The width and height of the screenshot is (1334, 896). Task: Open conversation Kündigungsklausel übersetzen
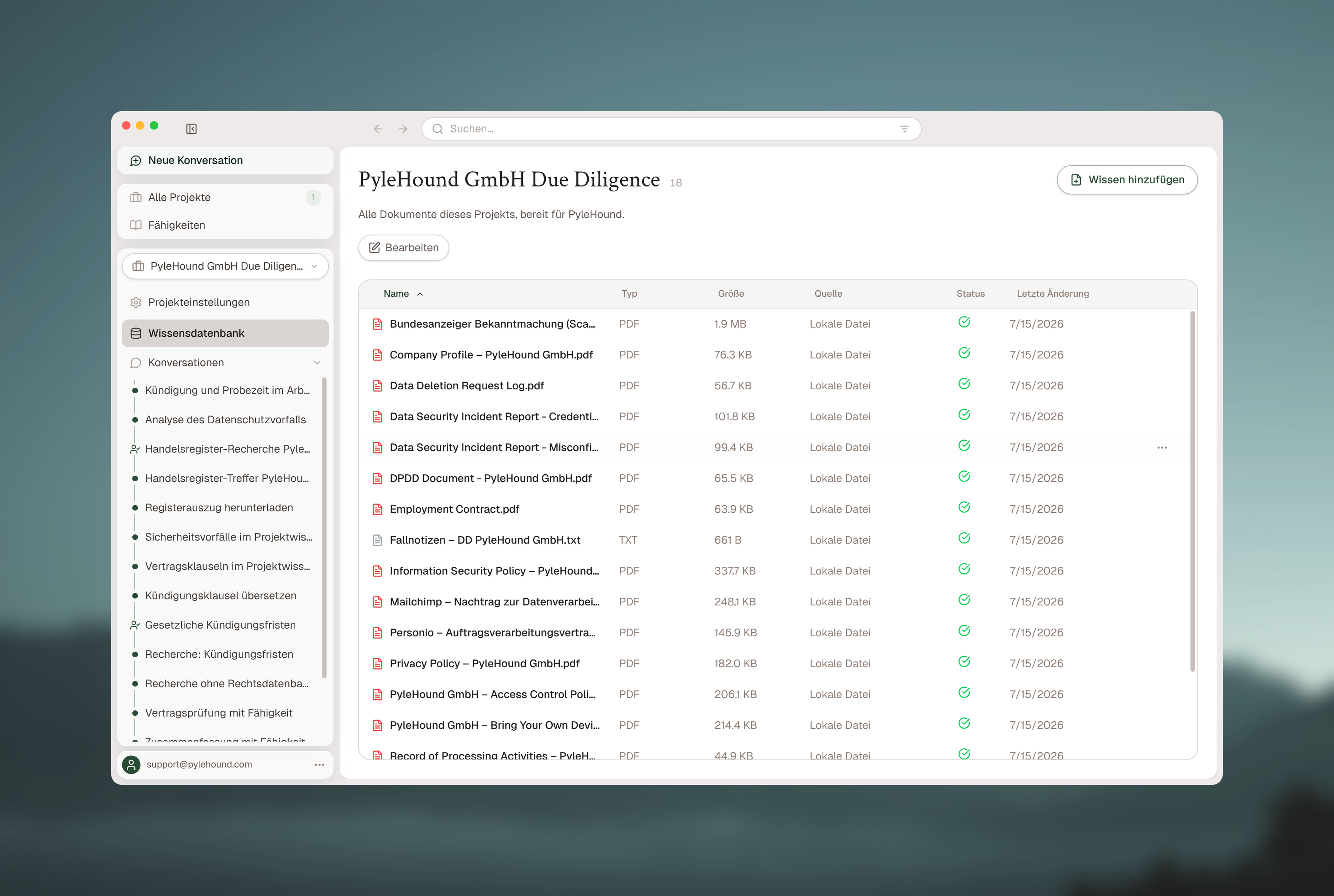[221, 596]
